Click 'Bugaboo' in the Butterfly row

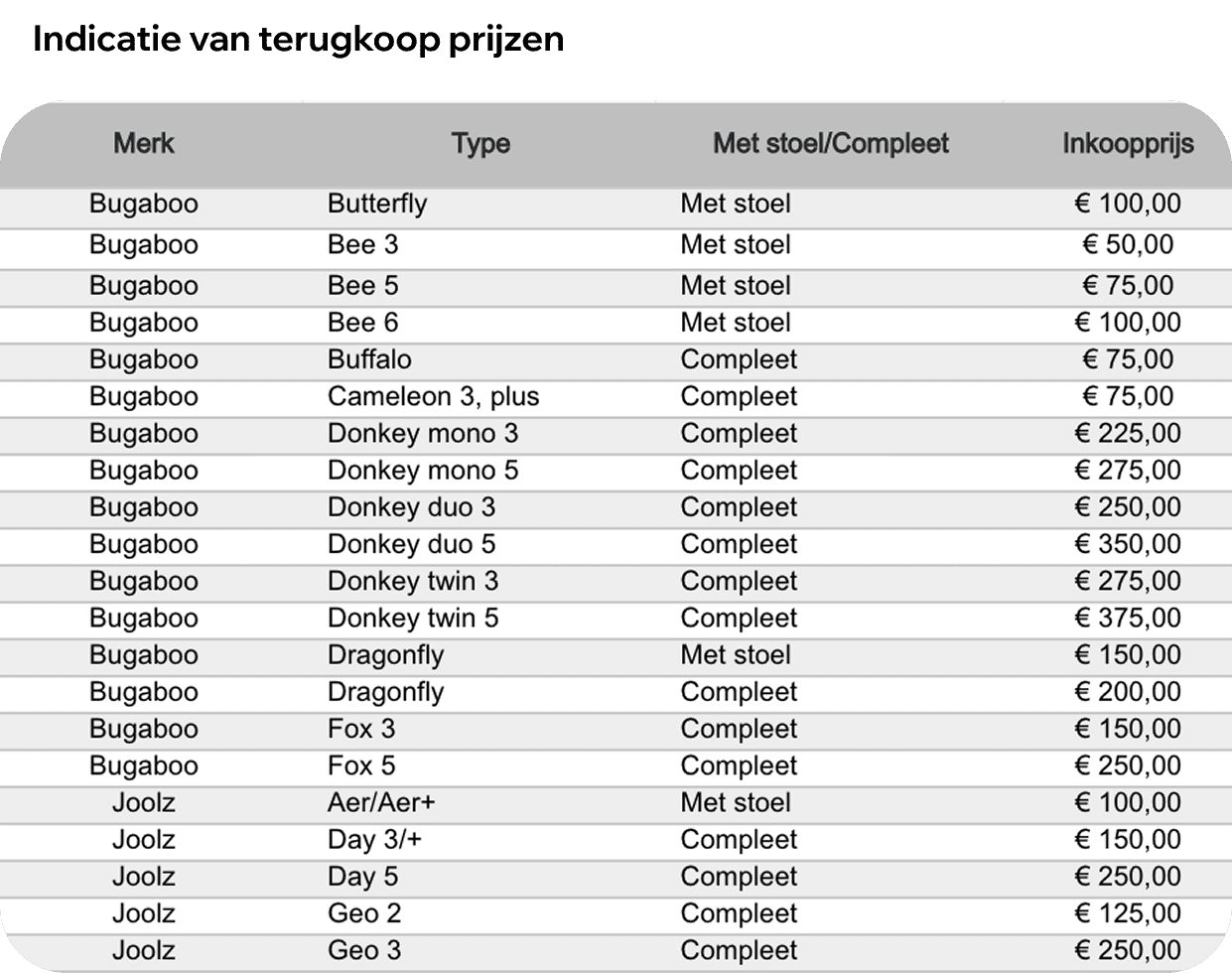pyautogui.click(x=144, y=204)
